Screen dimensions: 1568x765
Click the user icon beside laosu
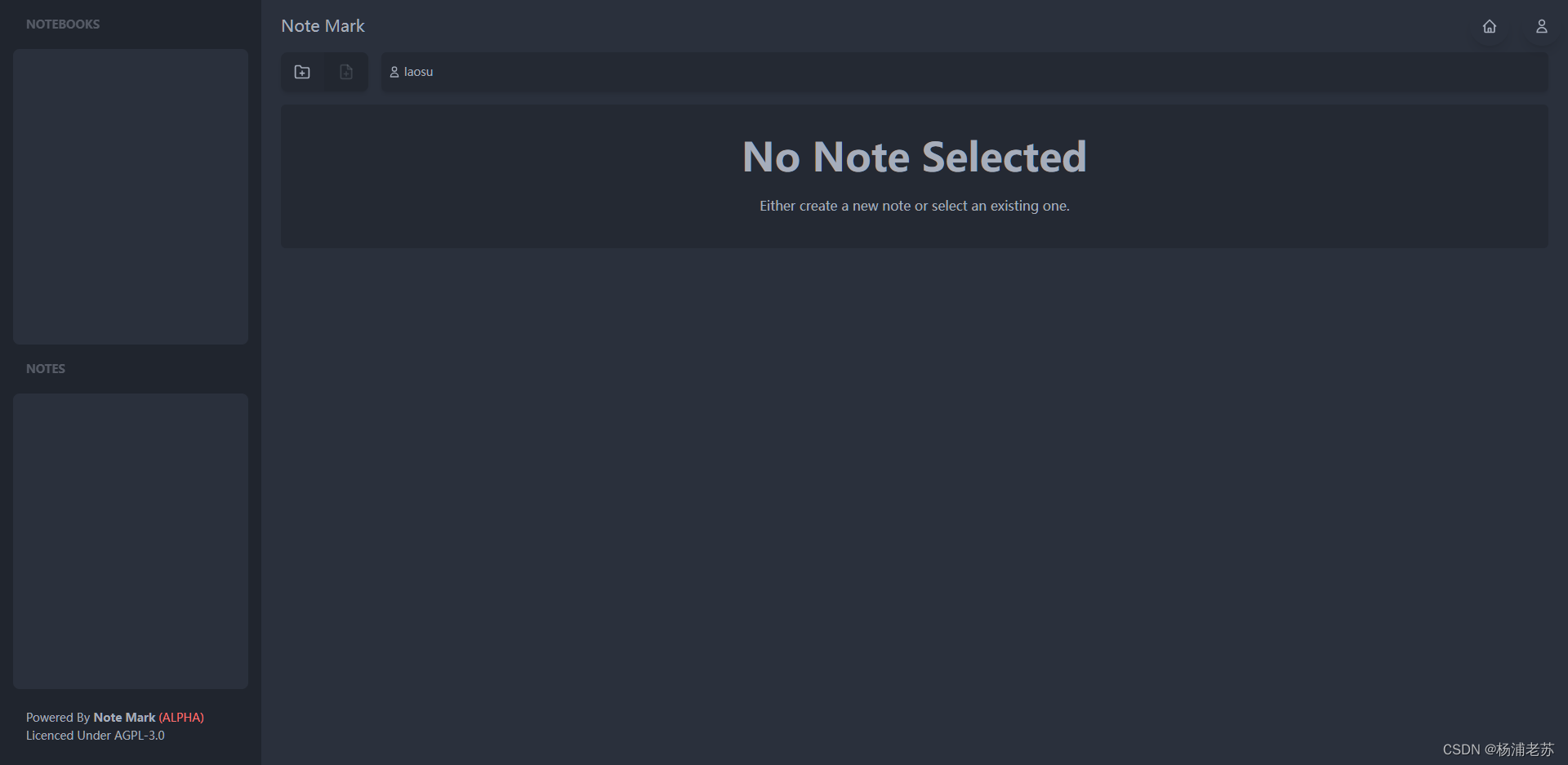click(394, 72)
